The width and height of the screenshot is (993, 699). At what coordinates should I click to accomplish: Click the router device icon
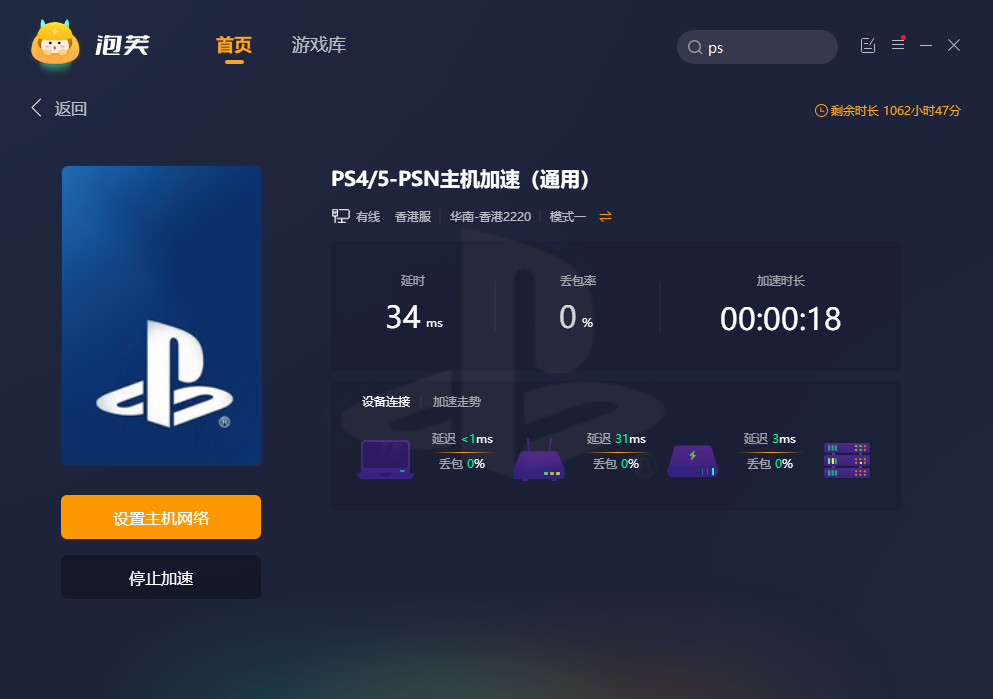click(539, 460)
